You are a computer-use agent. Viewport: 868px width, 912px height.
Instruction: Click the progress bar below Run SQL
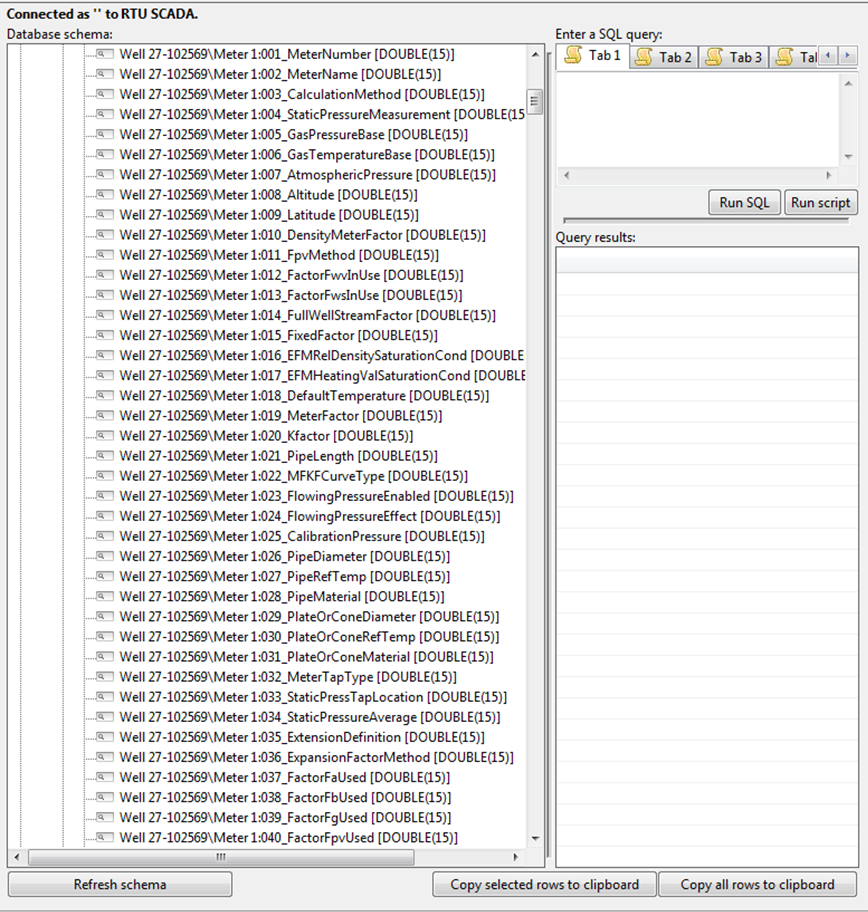705,220
